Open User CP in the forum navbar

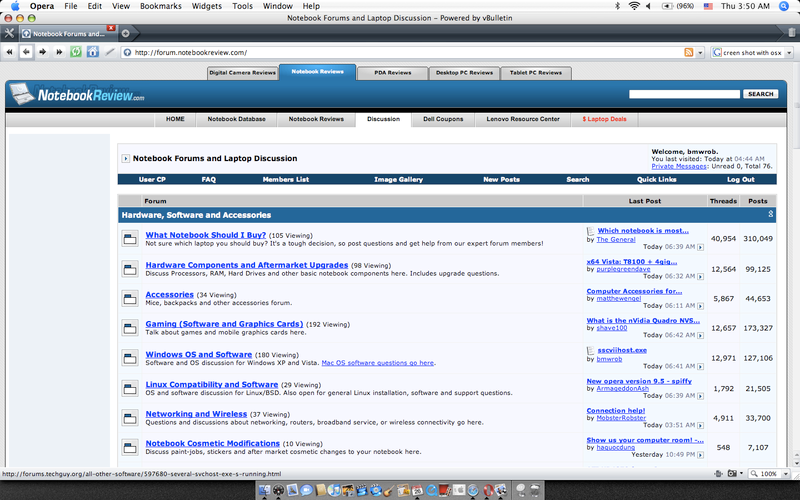[152, 180]
